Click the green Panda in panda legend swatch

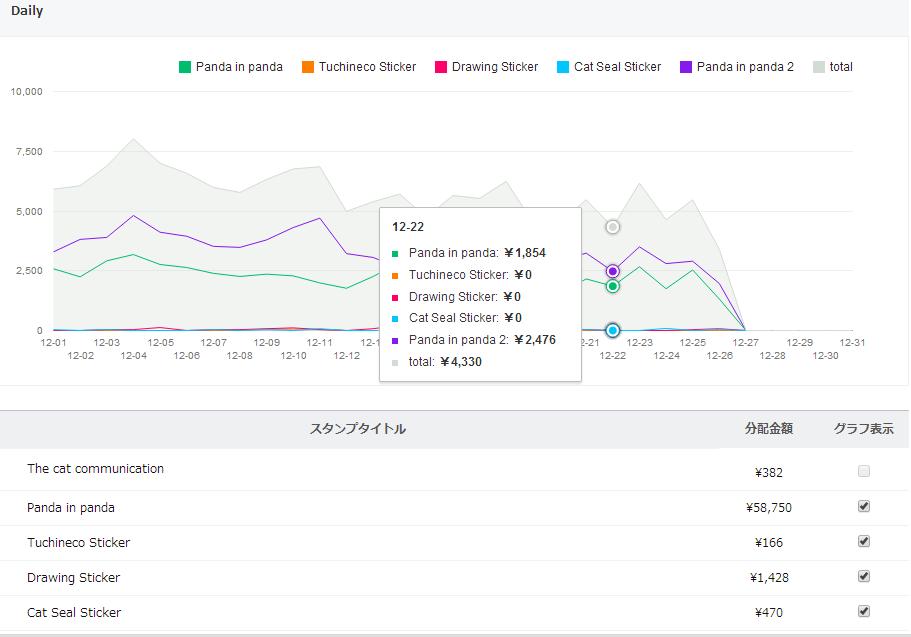point(185,67)
